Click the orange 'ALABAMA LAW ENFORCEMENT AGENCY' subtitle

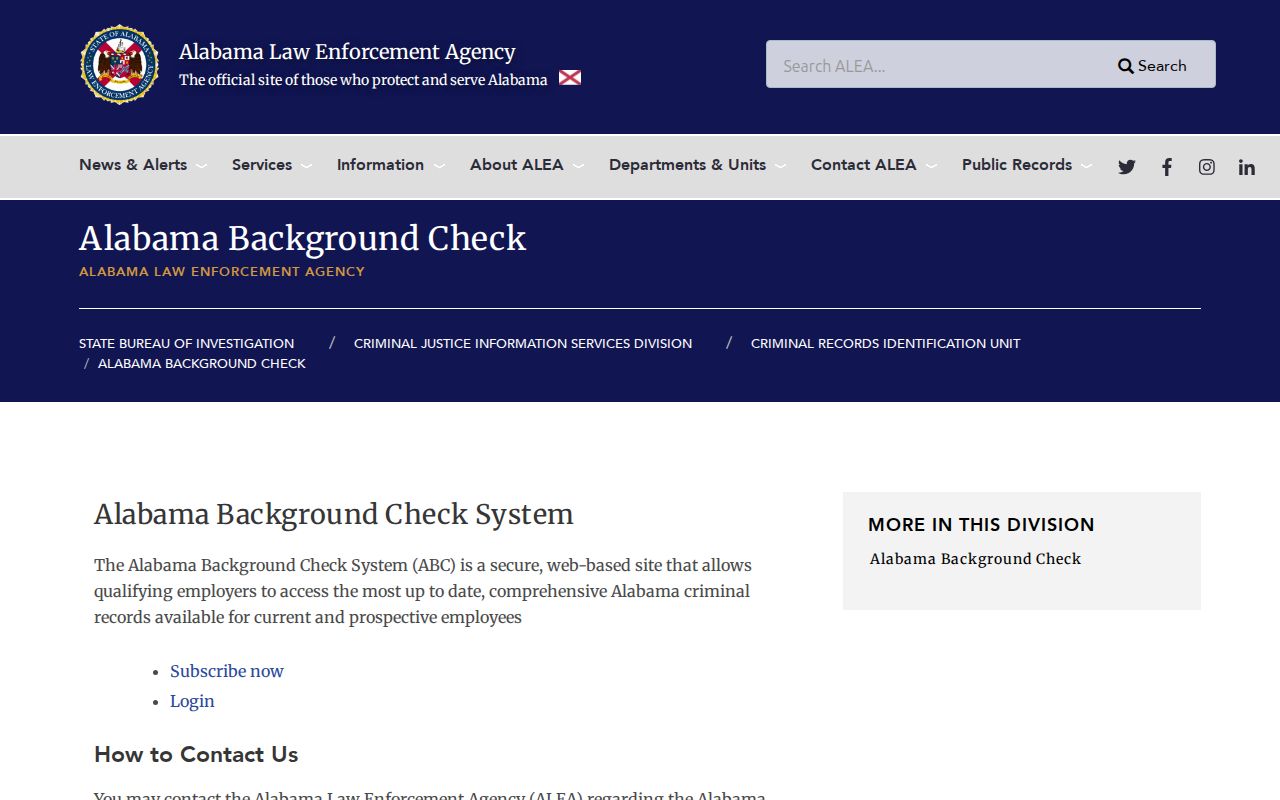coord(222,271)
